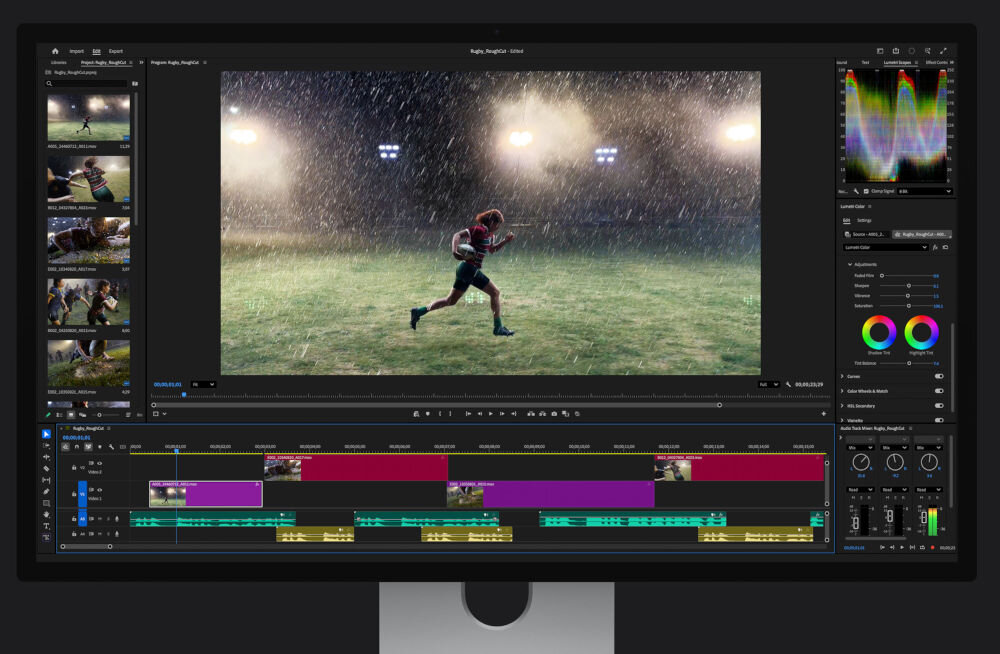The height and width of the screenshot is (654, 1000).
Task: Click the Add Marker icon in Program monitor
Action: 427,413
